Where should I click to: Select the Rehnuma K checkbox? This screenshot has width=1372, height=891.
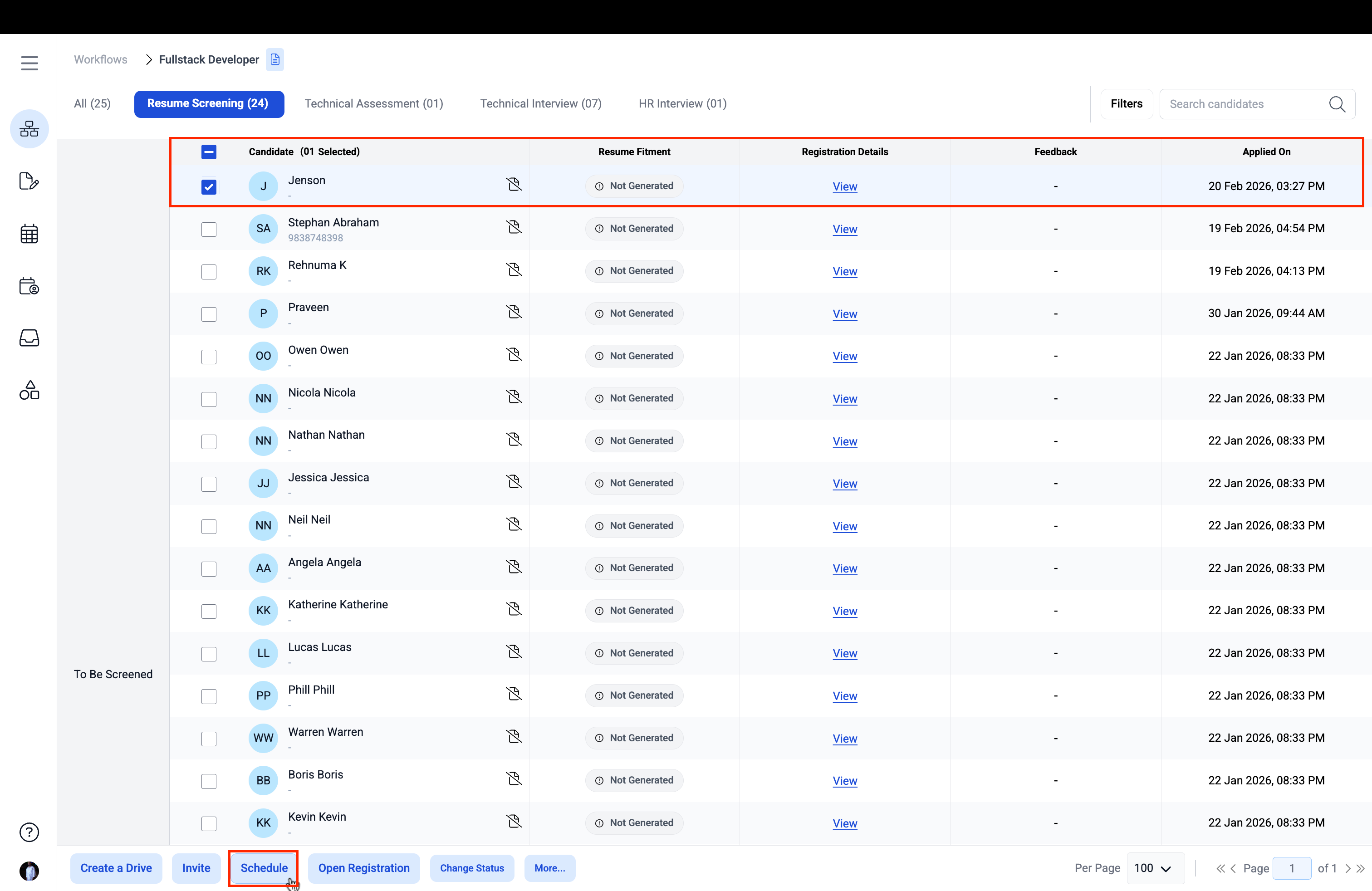click(x=209, y=271)
